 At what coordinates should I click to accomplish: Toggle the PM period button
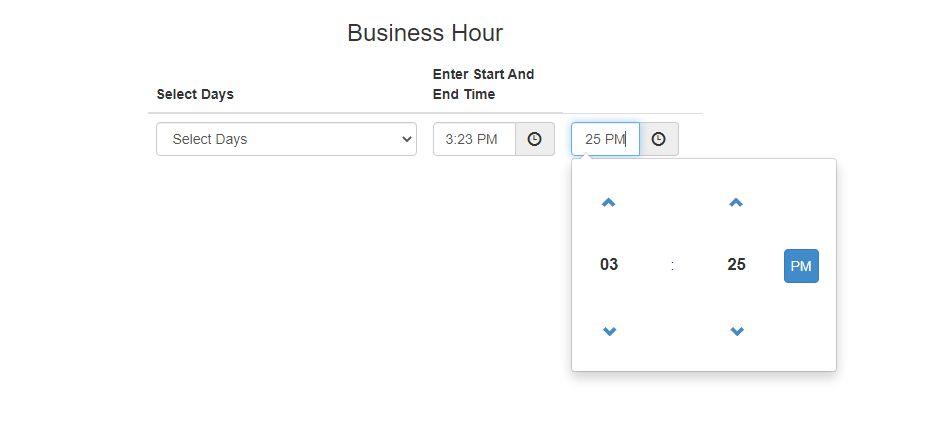pos(801,266)
